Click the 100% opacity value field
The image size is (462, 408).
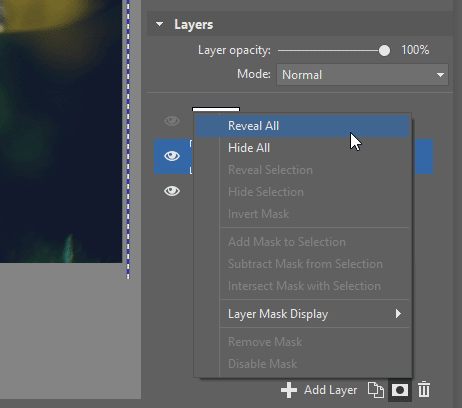click(x=415, y=50)
